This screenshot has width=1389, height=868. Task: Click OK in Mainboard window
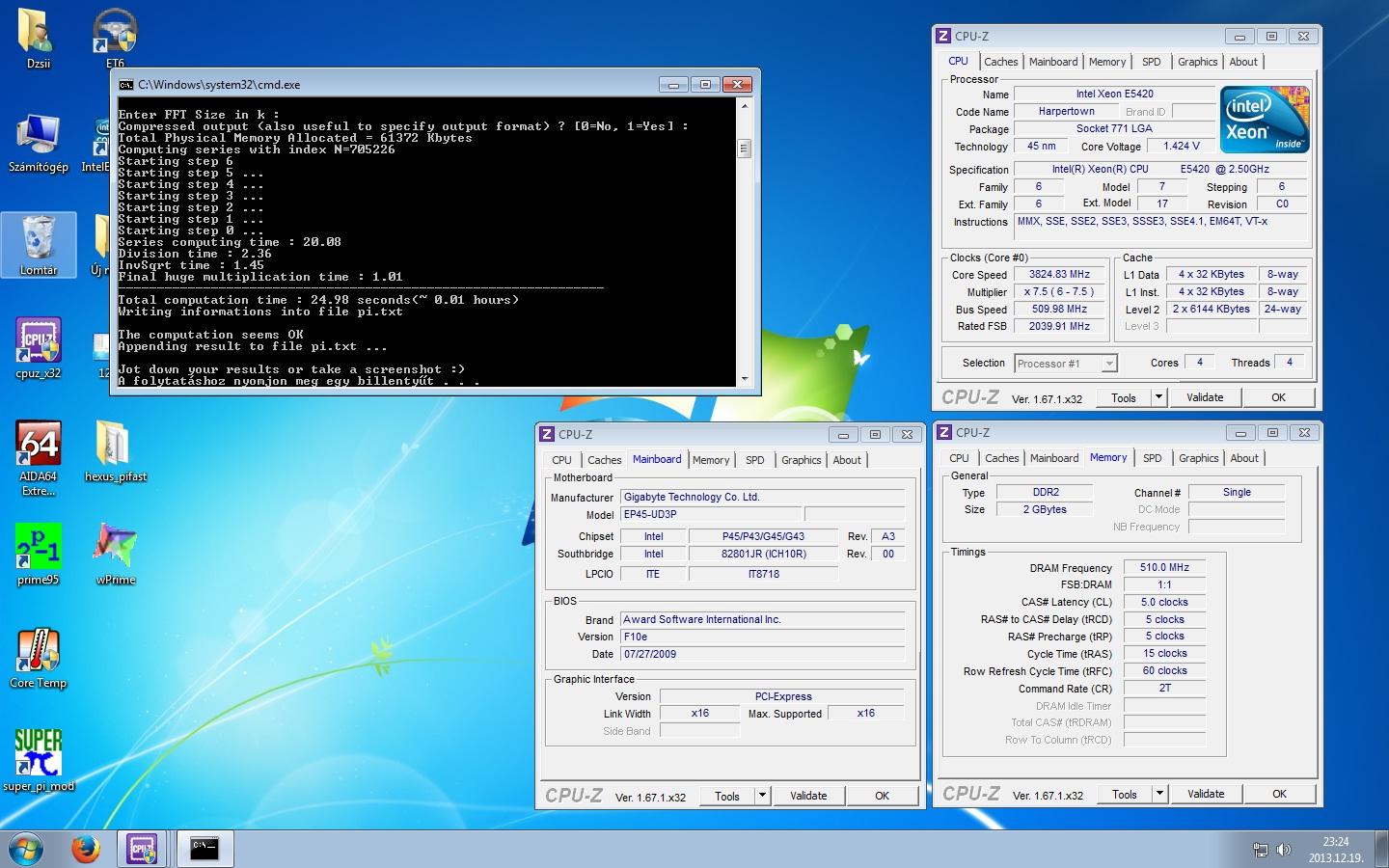coord(882,796)
